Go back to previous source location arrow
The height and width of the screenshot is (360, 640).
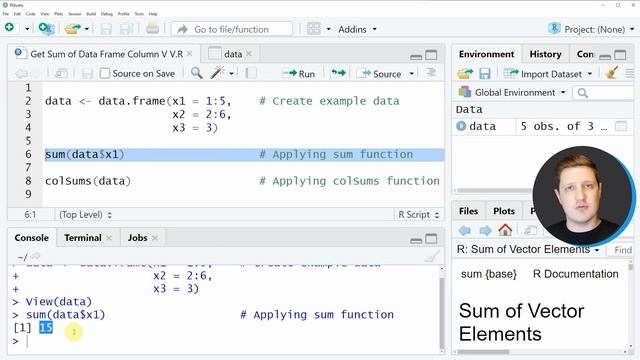(x=21, y=73)
